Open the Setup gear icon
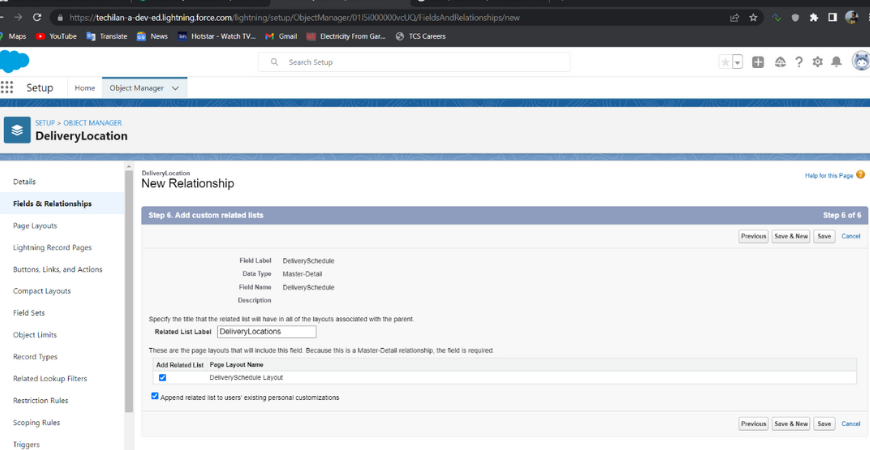The width and height of the screenshot is (870, 450). 817,62
